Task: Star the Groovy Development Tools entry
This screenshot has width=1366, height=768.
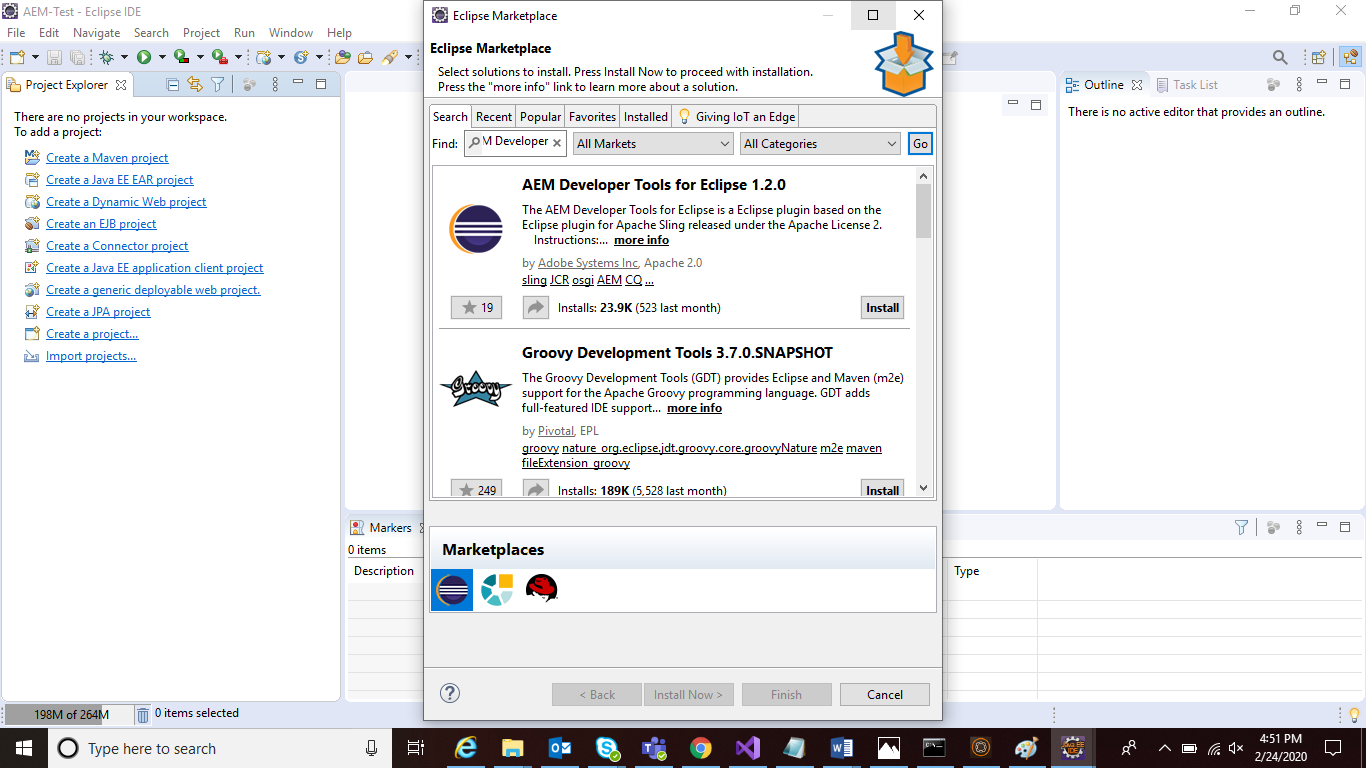Action: tap(475, 489)
